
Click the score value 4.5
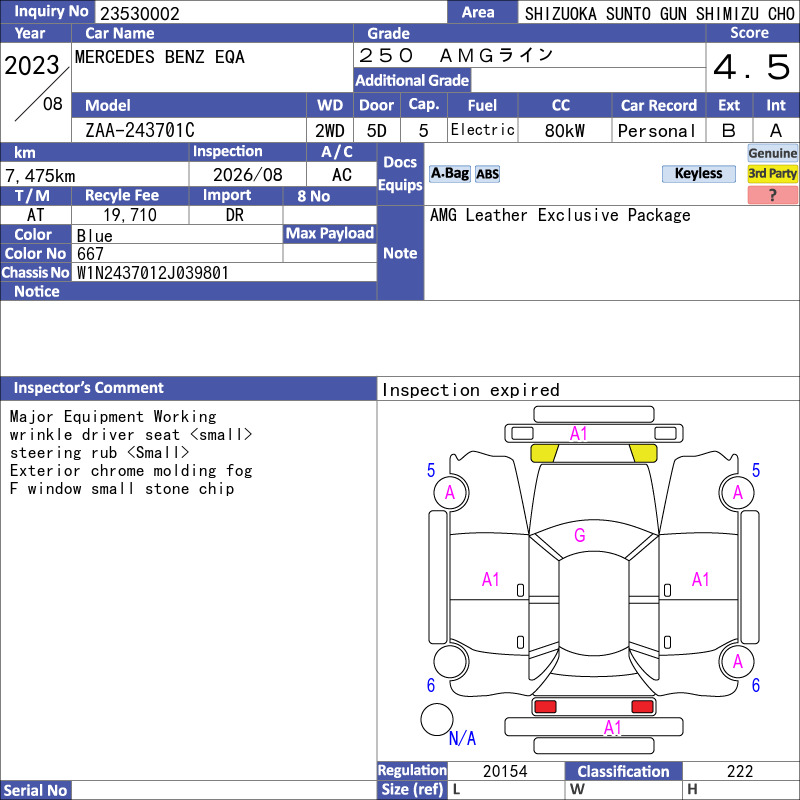click(x=752, y=67)
